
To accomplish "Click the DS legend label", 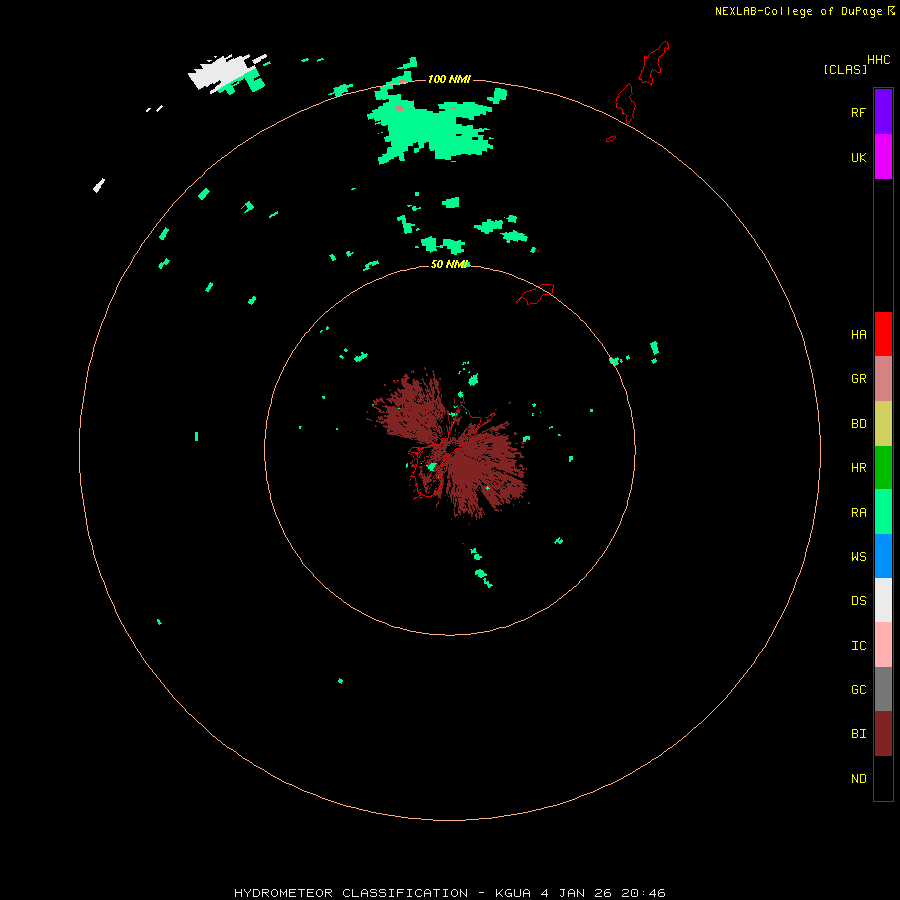I will pyautogui.click(x=858, y=601).
